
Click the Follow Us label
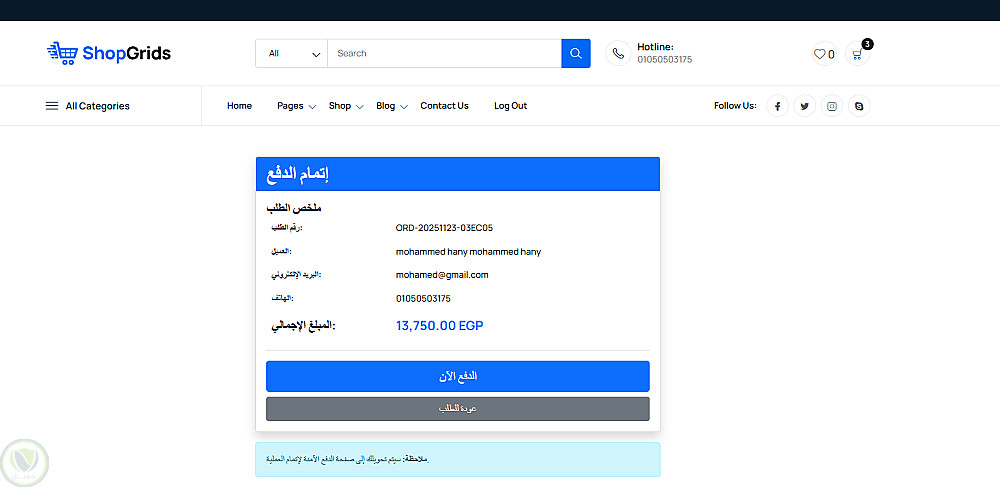(x=735, y=106)
